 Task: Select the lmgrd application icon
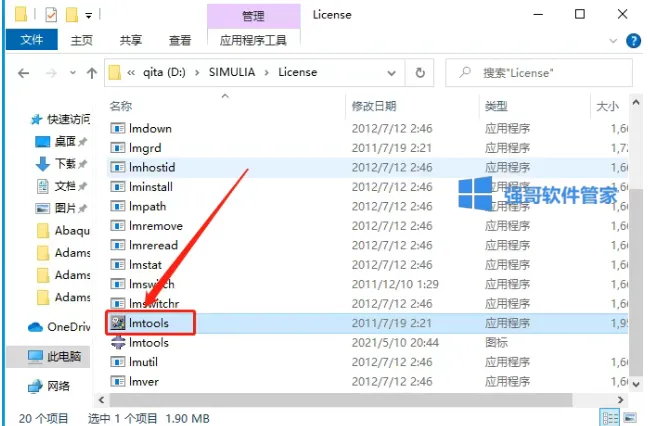118,148
